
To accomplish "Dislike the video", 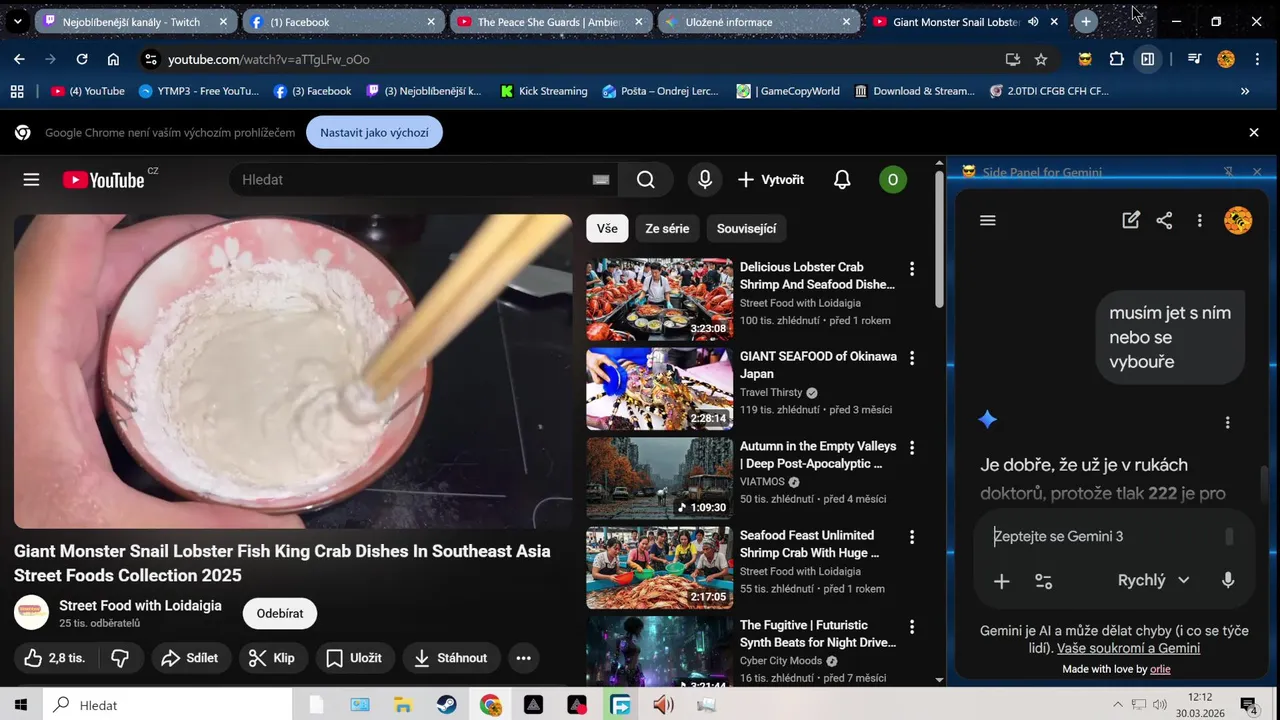I will point(120,658).
